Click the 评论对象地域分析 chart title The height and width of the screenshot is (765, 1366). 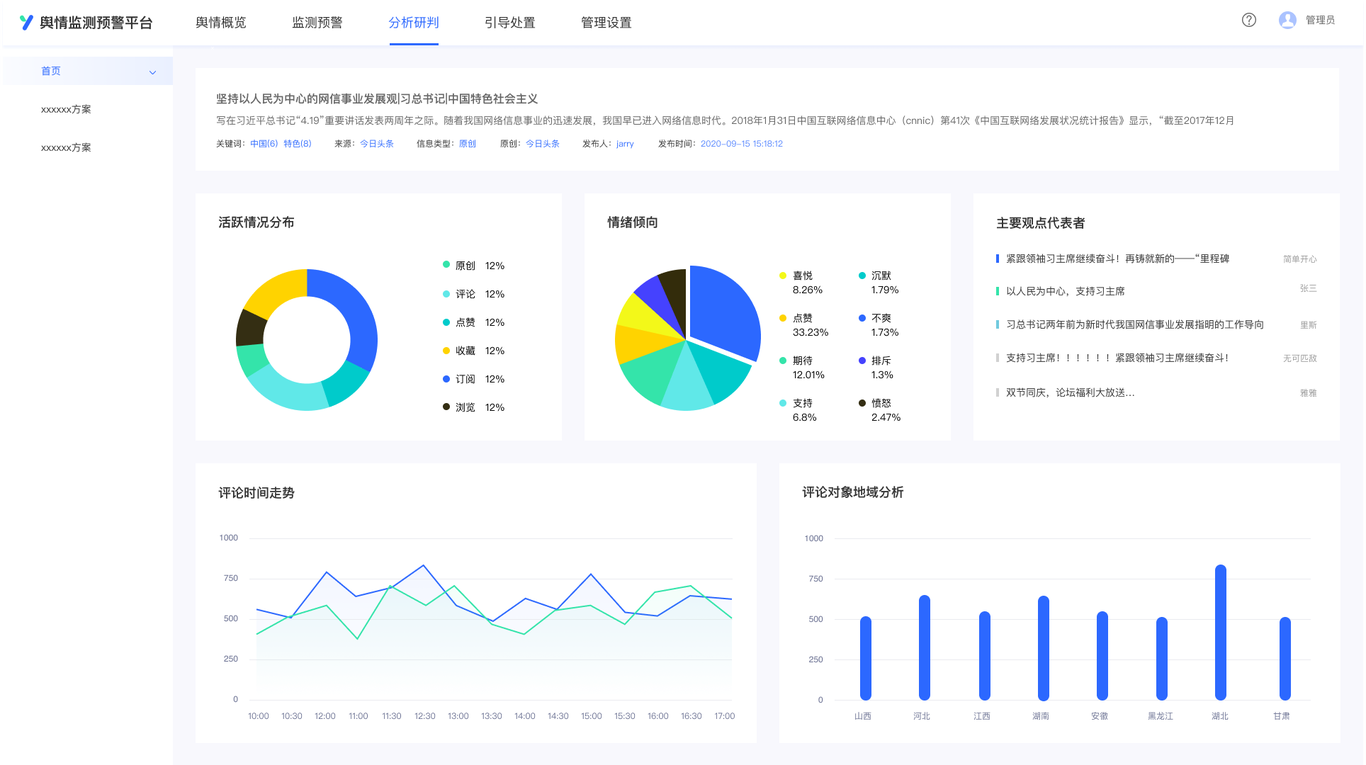coord(853,492)
